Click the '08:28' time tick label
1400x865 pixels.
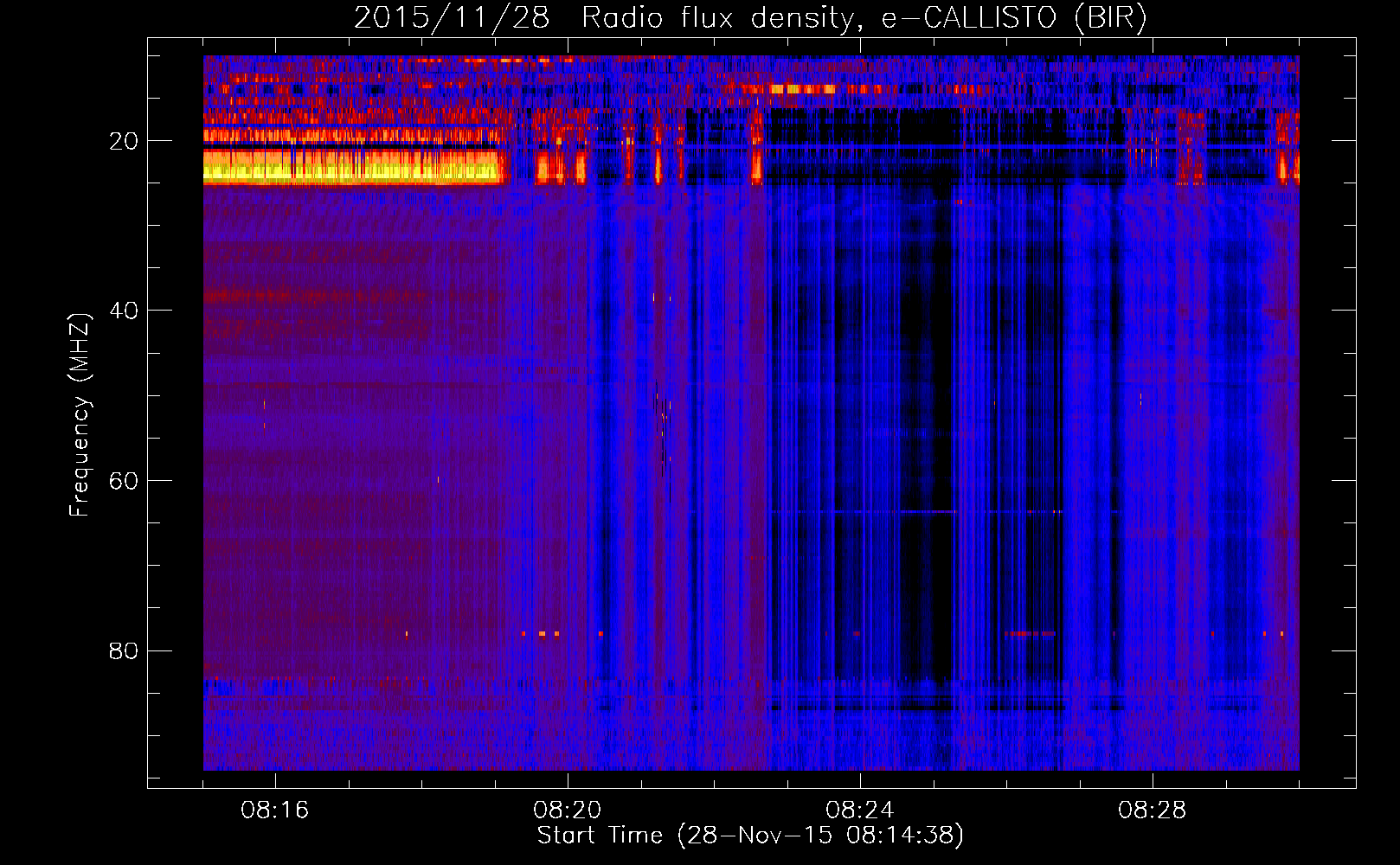[1153, 811]
